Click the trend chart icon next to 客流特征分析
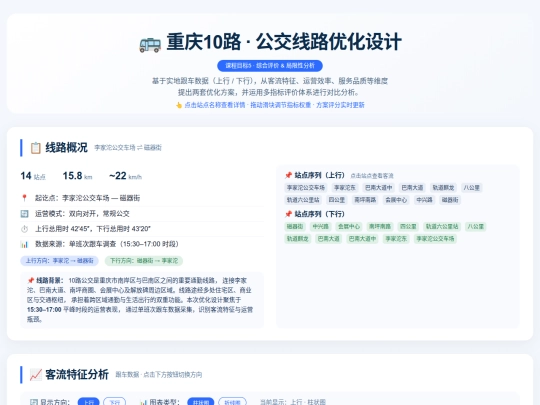The height and width of the screenshot is (405, 540). 35,375
